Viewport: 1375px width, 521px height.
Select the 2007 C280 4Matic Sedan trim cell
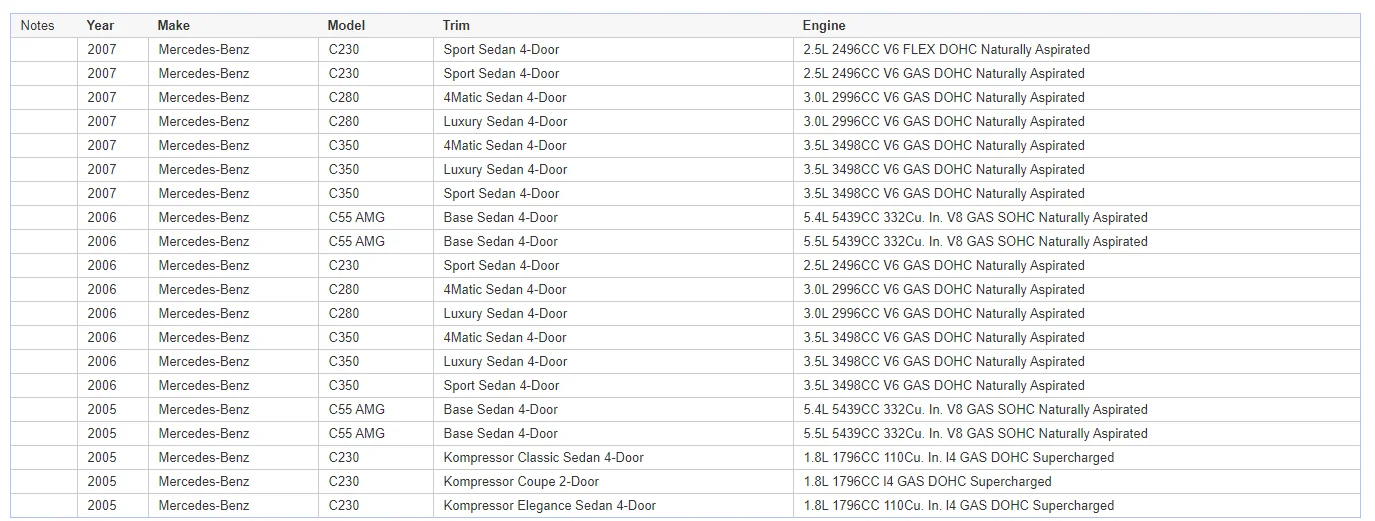(x=614, y=97)
